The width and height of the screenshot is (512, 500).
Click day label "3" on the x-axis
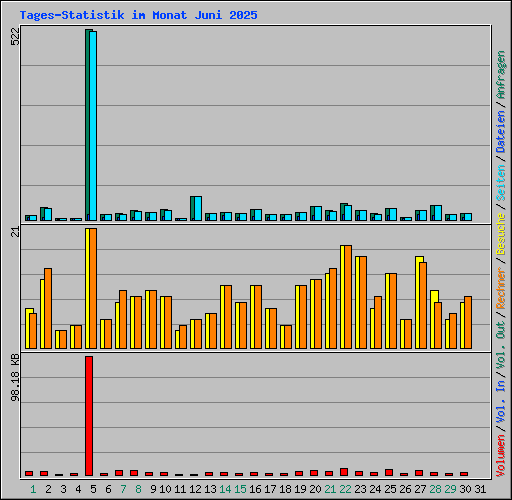(63, 489)
